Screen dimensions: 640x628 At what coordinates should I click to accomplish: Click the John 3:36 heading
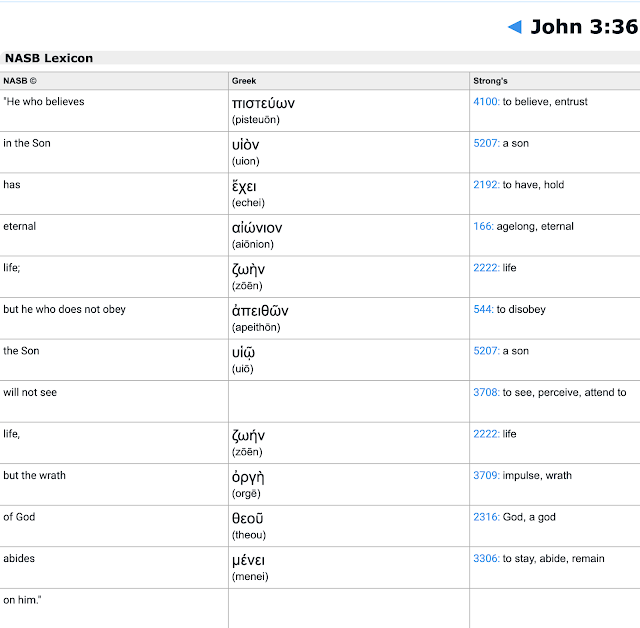584,27
